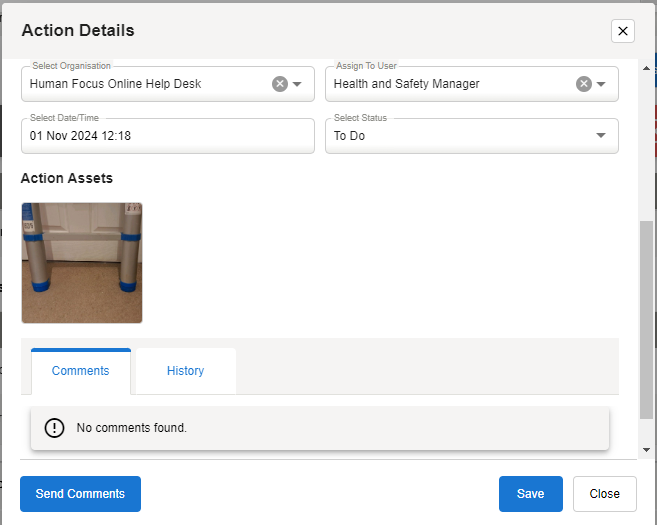Open the Select Status dropdown arrow
Image resolution: width=657 pixels, height=525 pixels.
(x=601, y=136)
